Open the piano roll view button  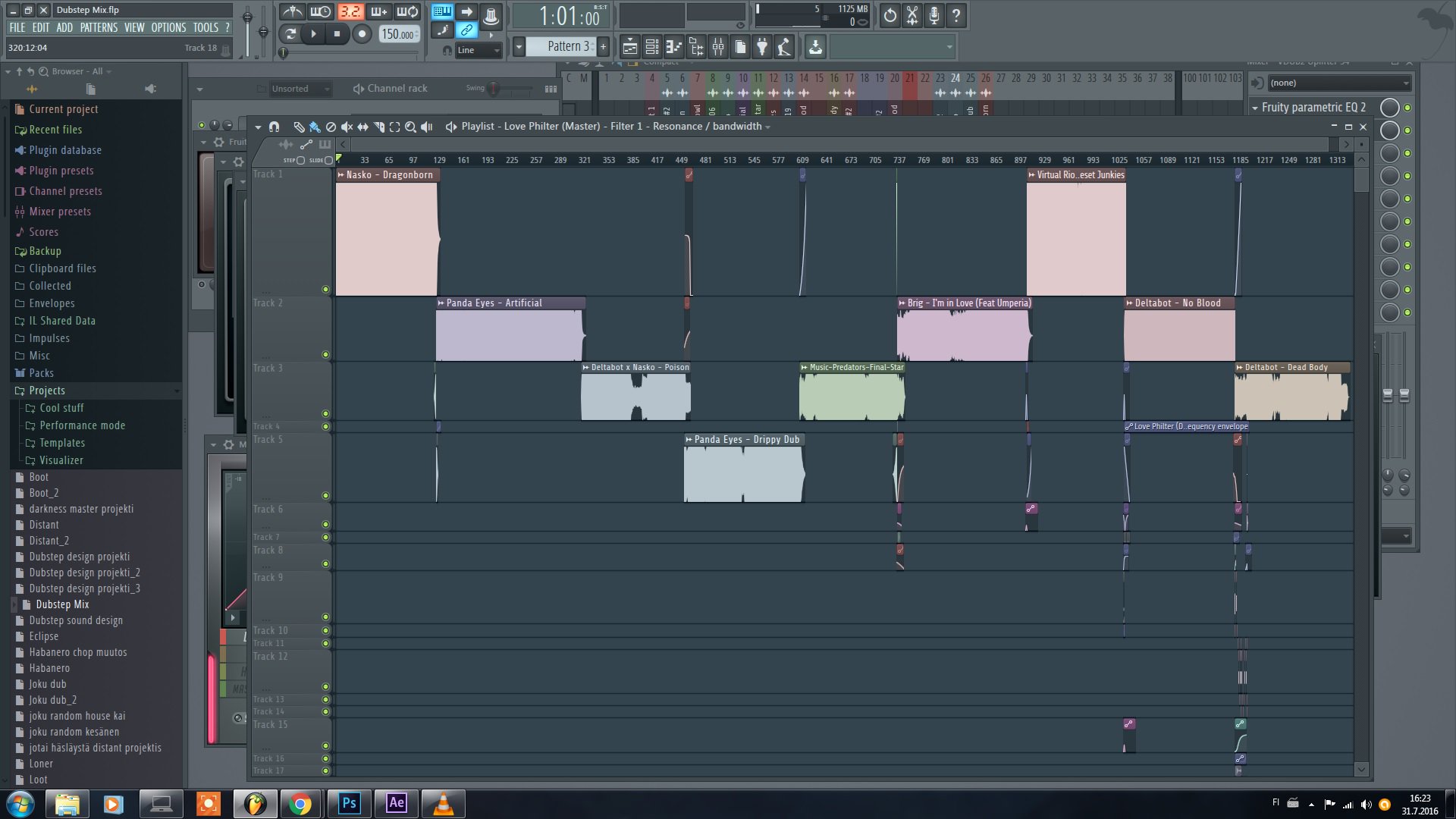click(673, 47)
